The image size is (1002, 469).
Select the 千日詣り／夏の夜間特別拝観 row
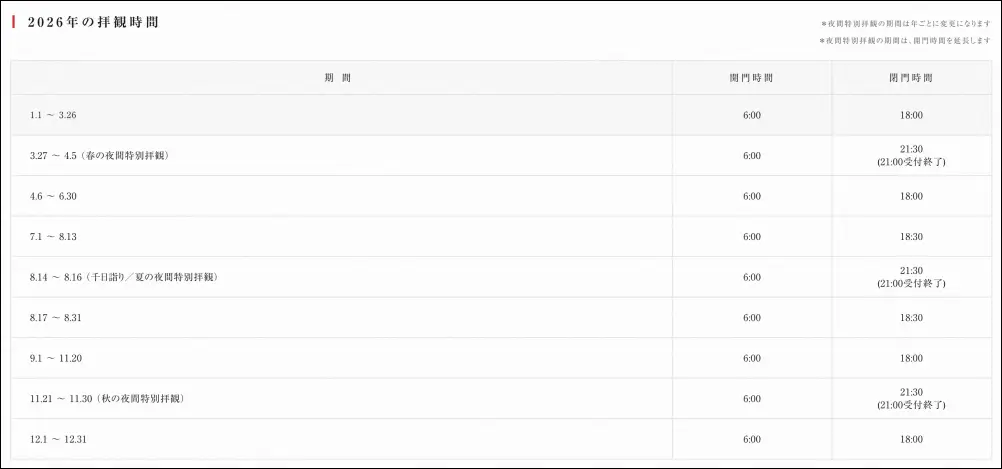click(123, 277)
